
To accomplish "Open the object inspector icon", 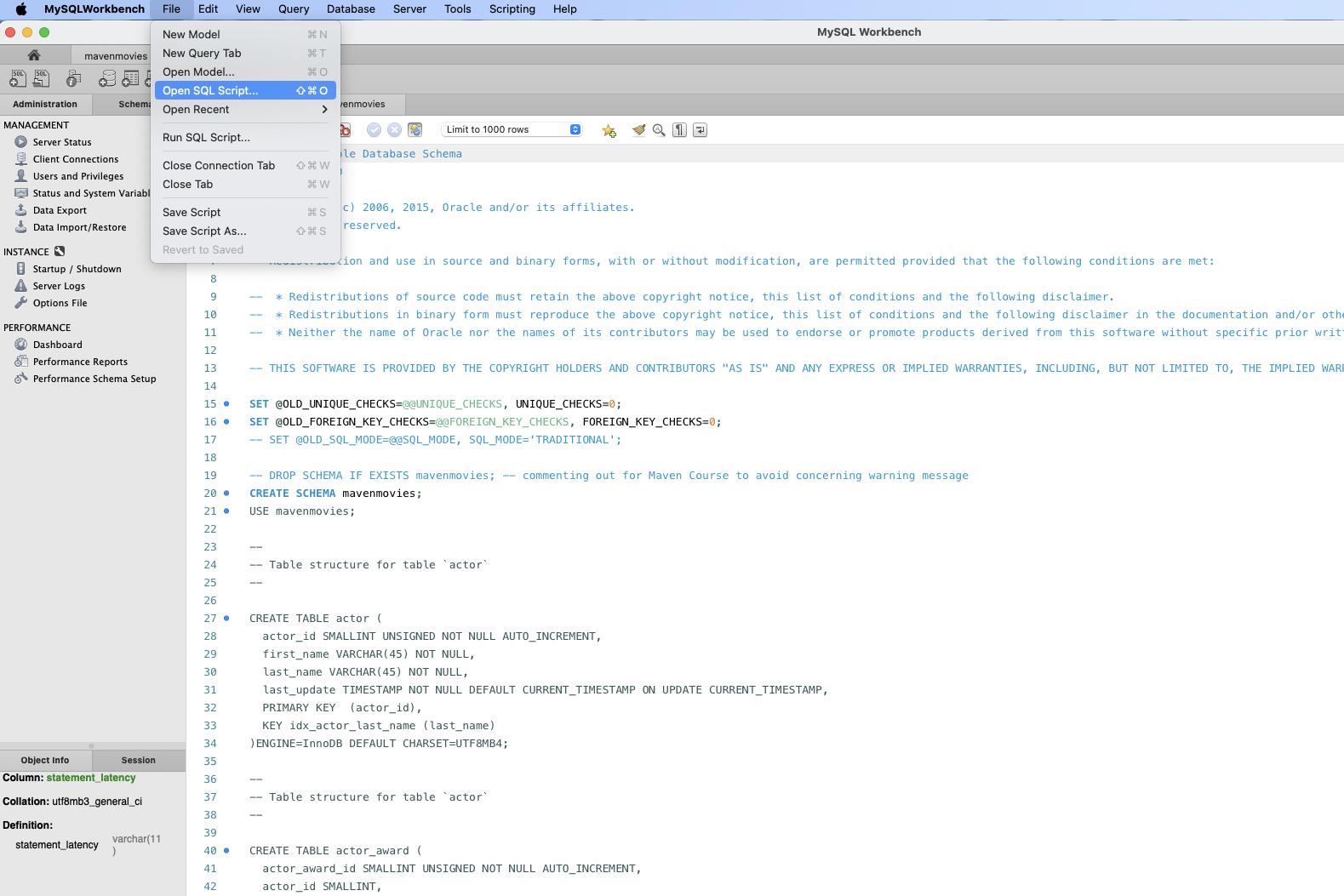I will point(74,78).
